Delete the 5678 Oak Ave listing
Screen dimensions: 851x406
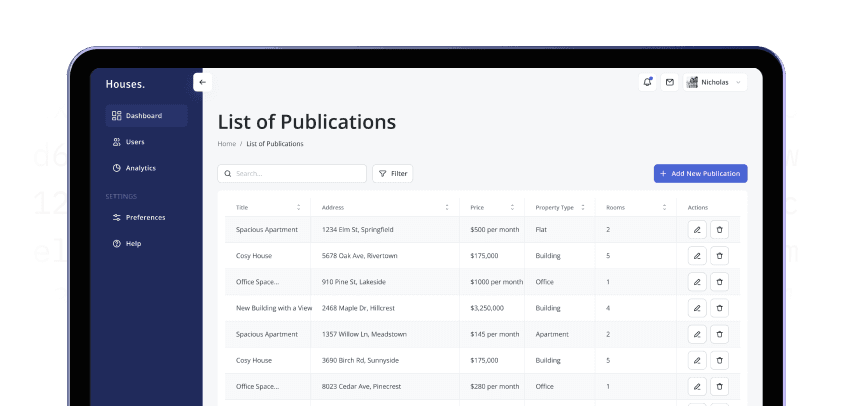click(720, 256)
